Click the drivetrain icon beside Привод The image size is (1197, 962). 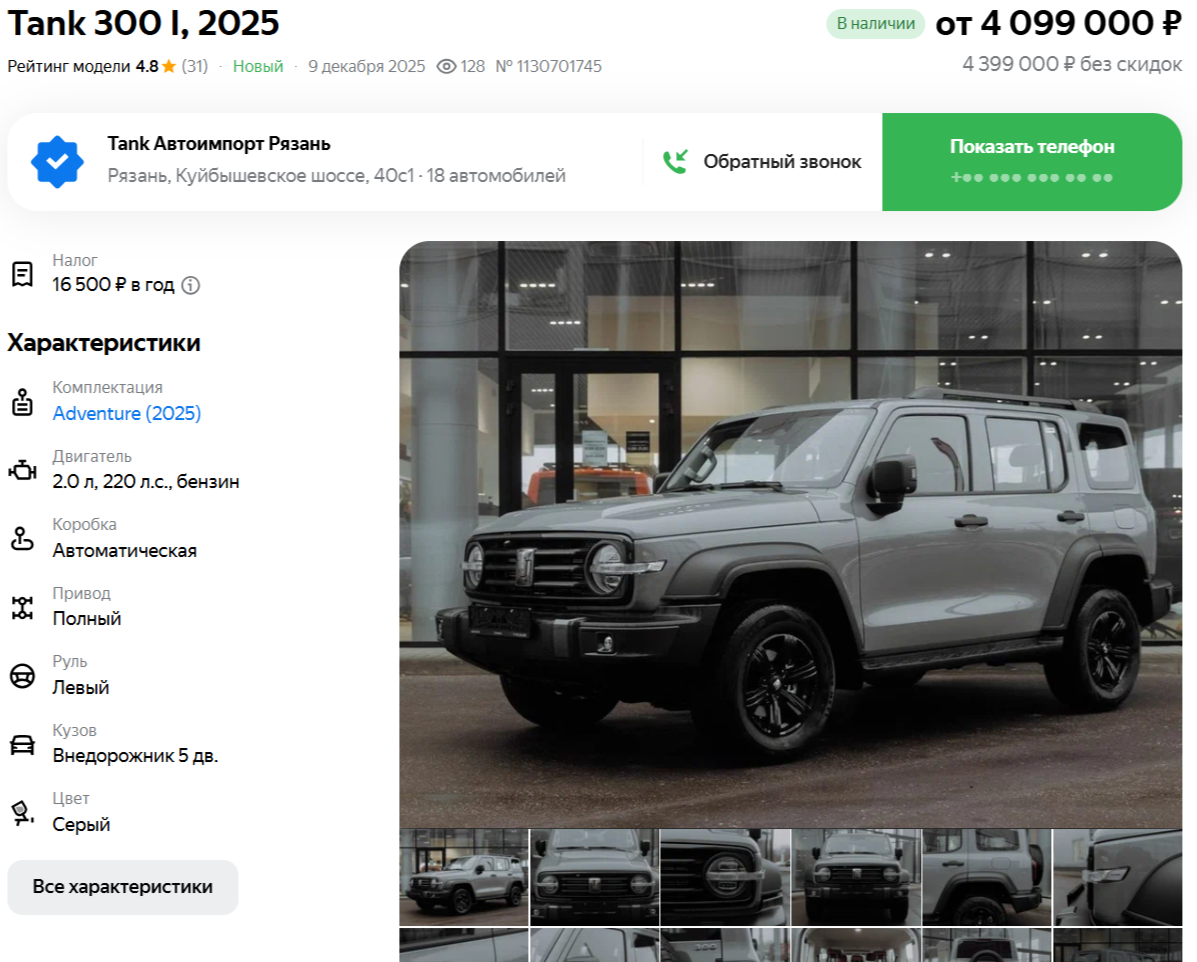pyautogui.click(x=22, y=607)
